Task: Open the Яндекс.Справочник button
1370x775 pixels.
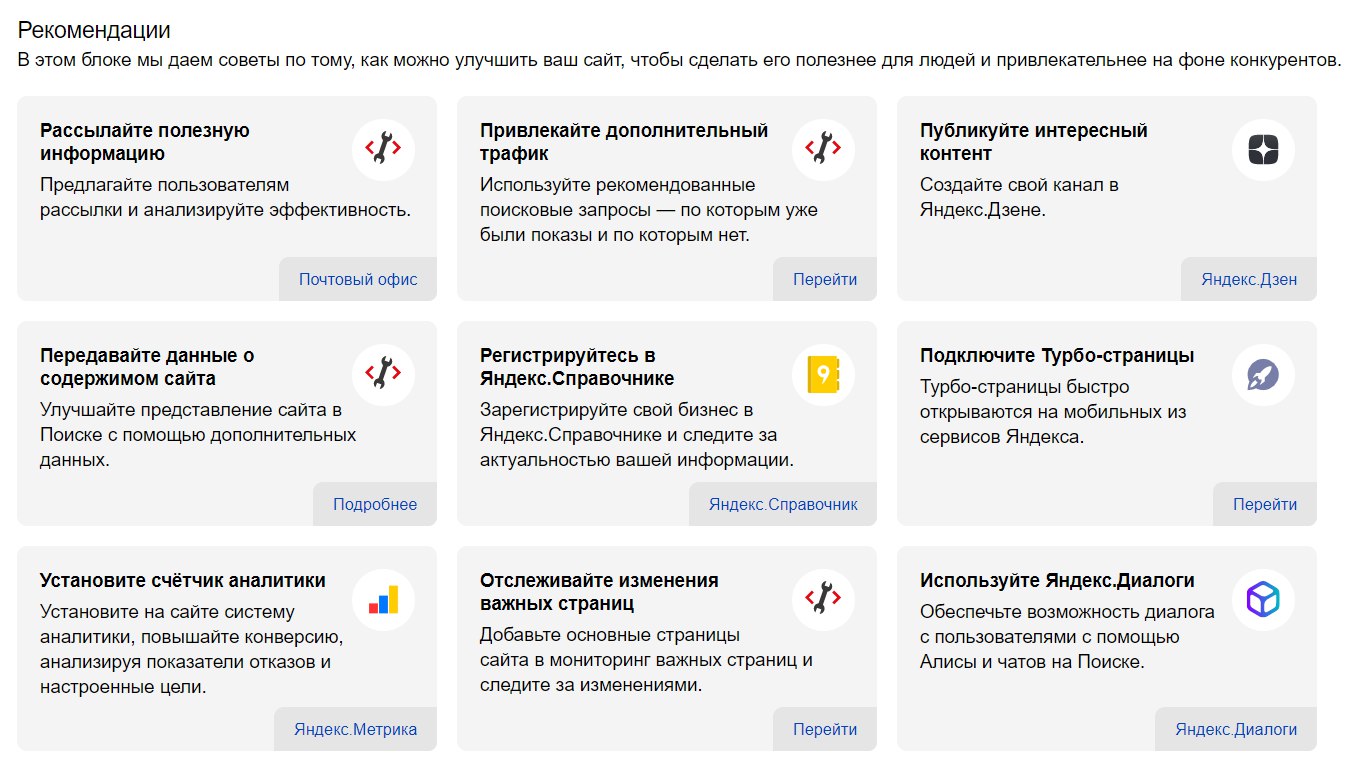Action: (783, 504)
